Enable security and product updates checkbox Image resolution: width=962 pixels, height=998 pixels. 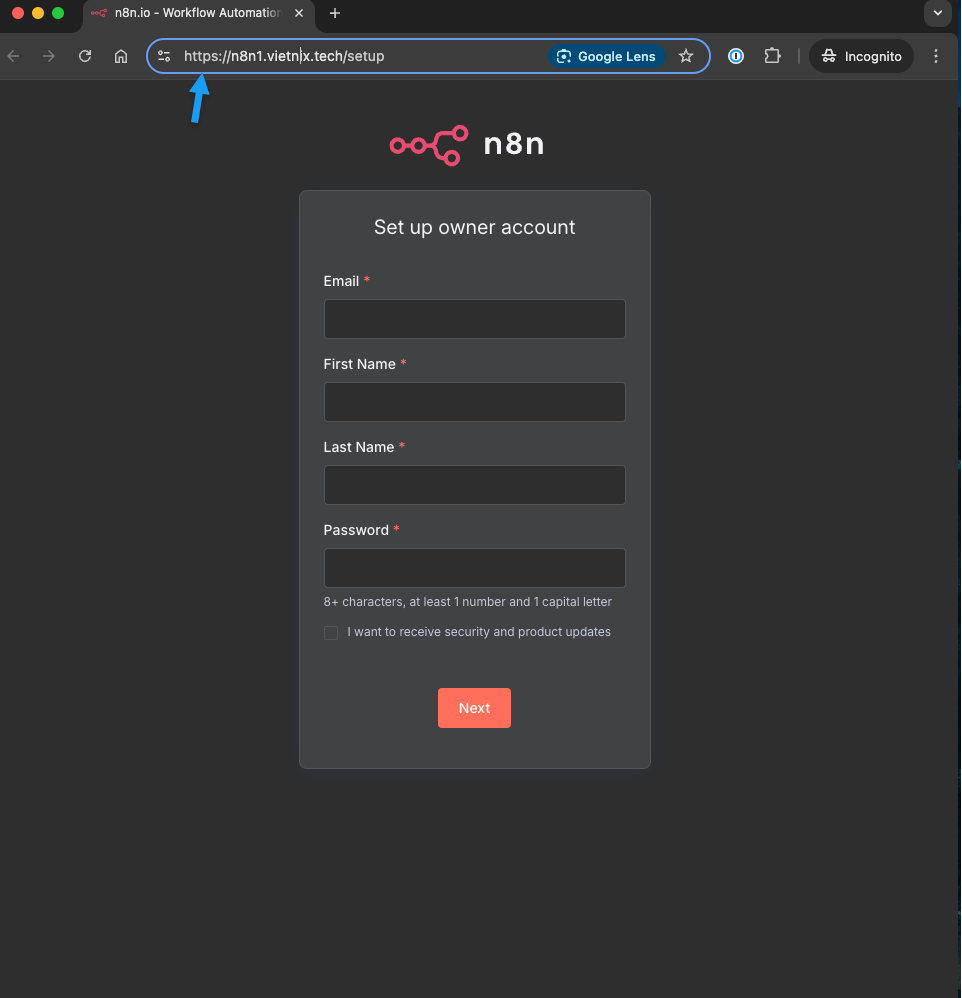[x=331, y=633]
